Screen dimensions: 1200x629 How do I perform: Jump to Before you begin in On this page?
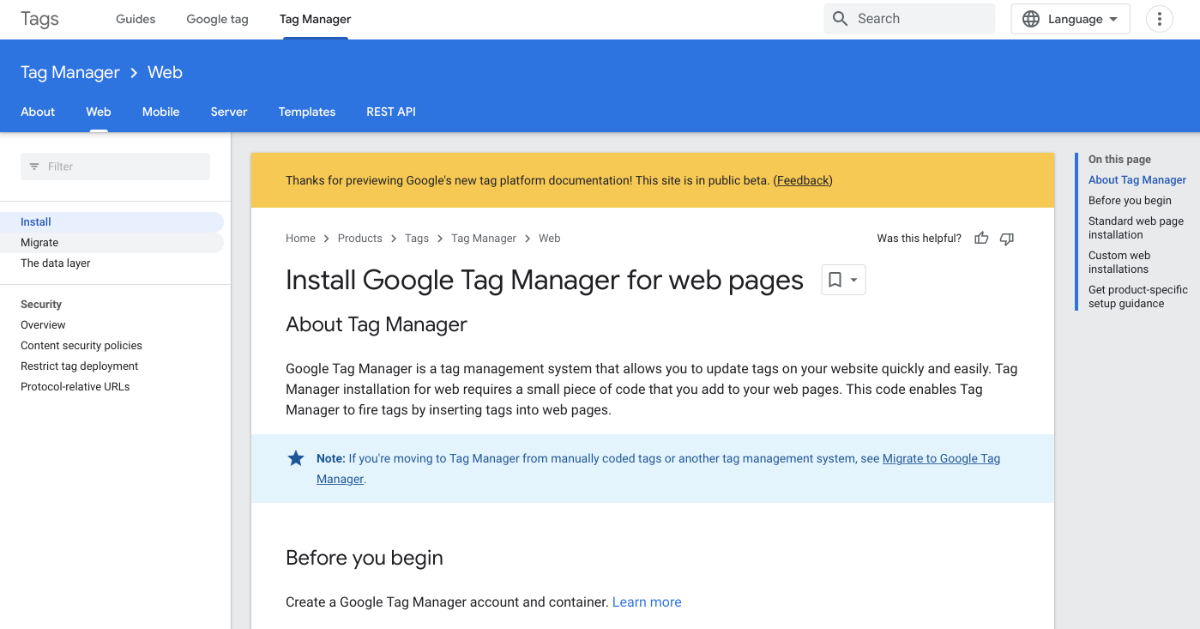pyautogui.click(x=1130, y=200)
